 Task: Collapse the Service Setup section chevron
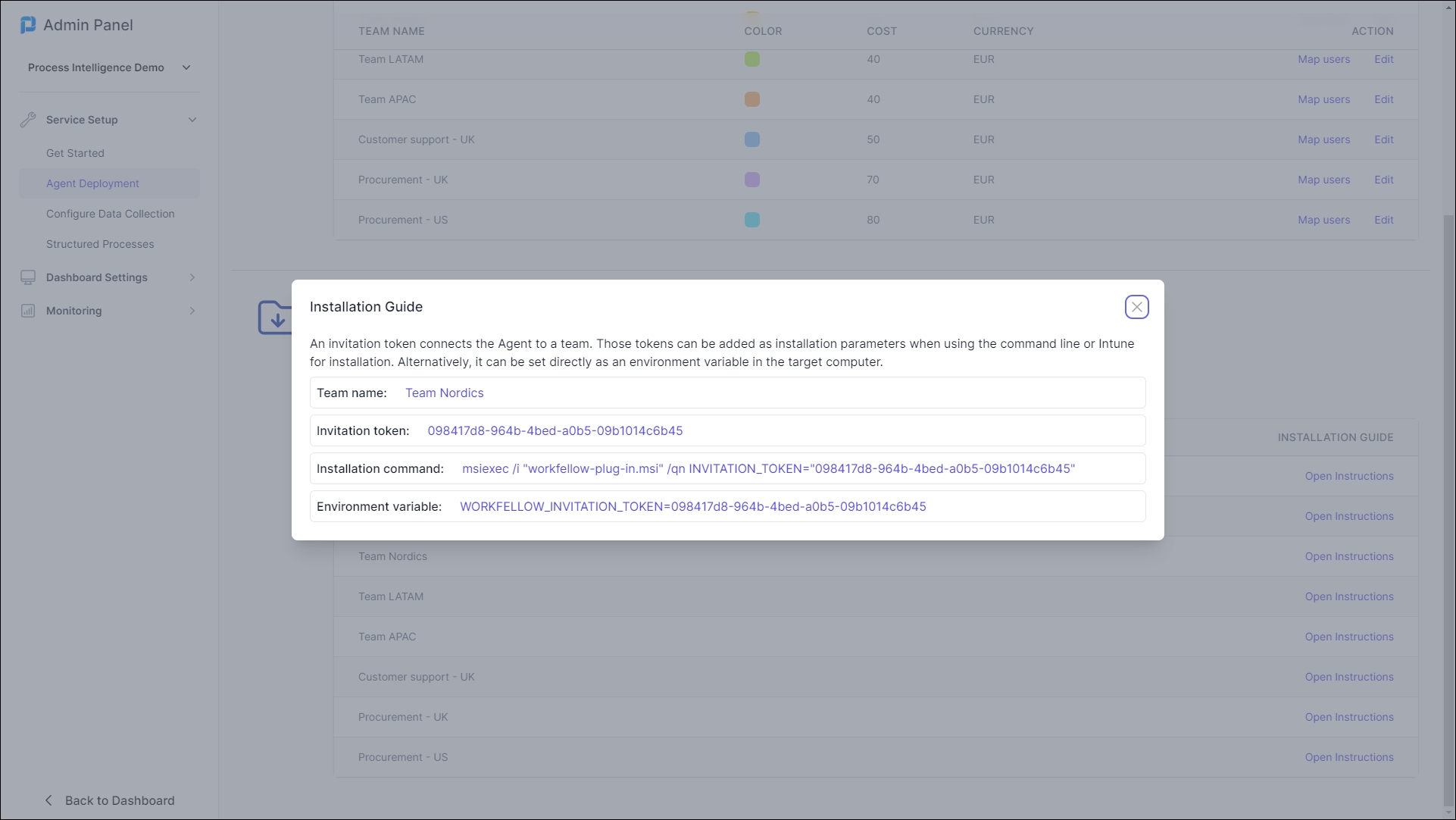pos(192,120)
